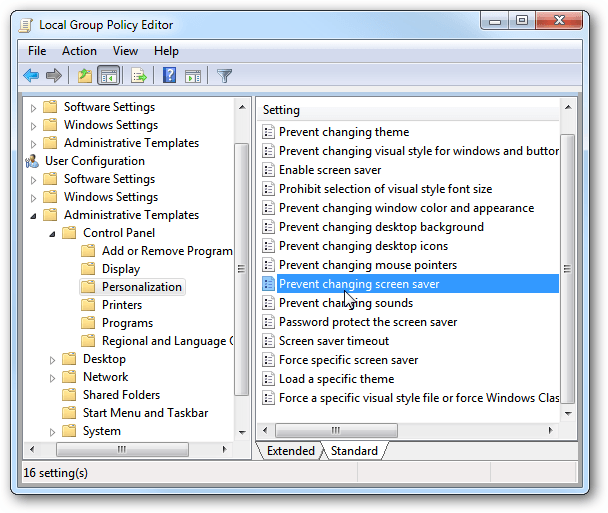
Task: Minimize the Local Group Policy Editor window
Action: point(494,21)
